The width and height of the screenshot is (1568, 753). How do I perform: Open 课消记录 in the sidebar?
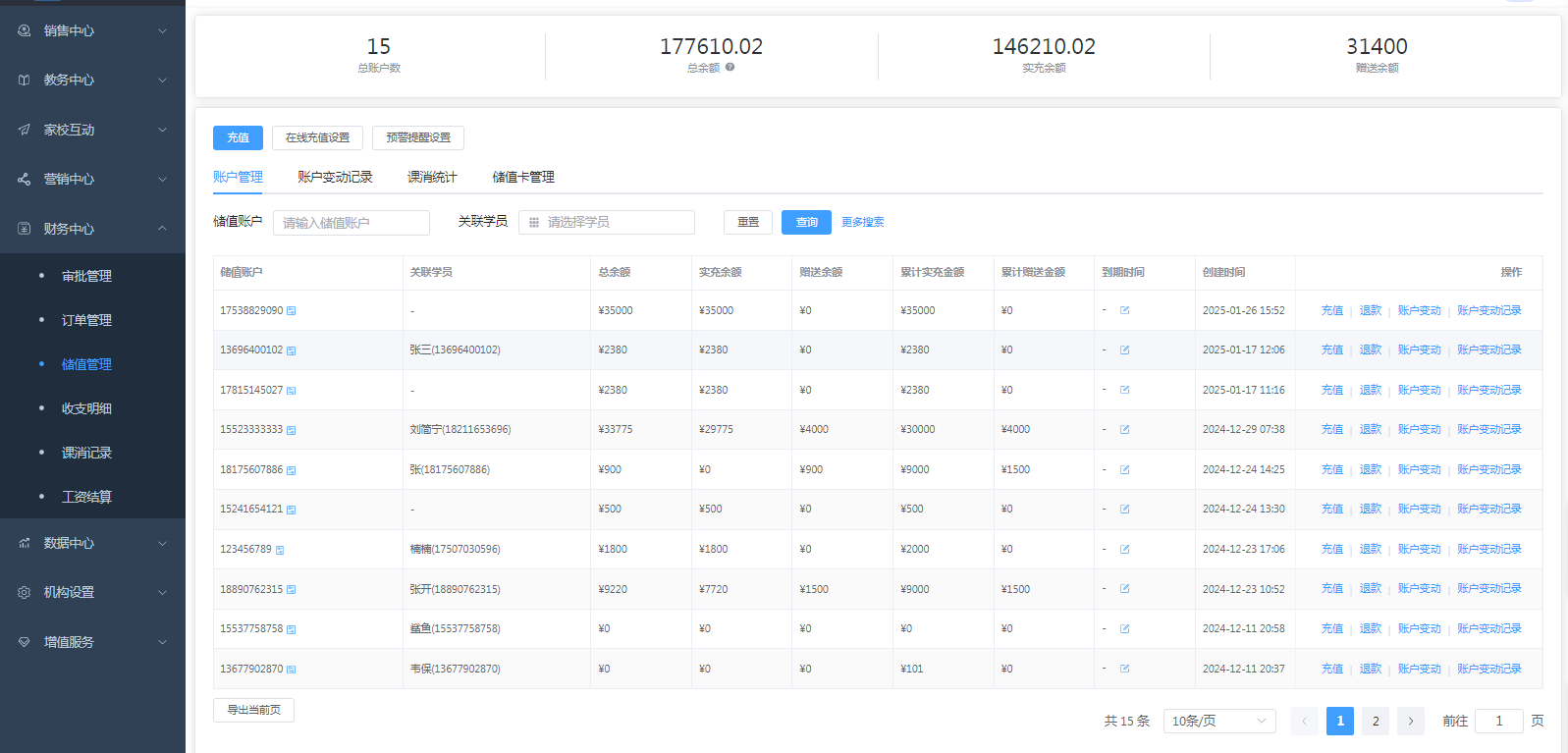86,453
